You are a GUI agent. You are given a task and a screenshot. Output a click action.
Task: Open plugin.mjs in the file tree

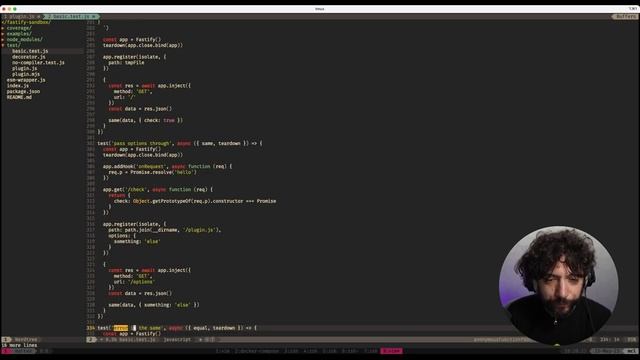pos(26,74)
